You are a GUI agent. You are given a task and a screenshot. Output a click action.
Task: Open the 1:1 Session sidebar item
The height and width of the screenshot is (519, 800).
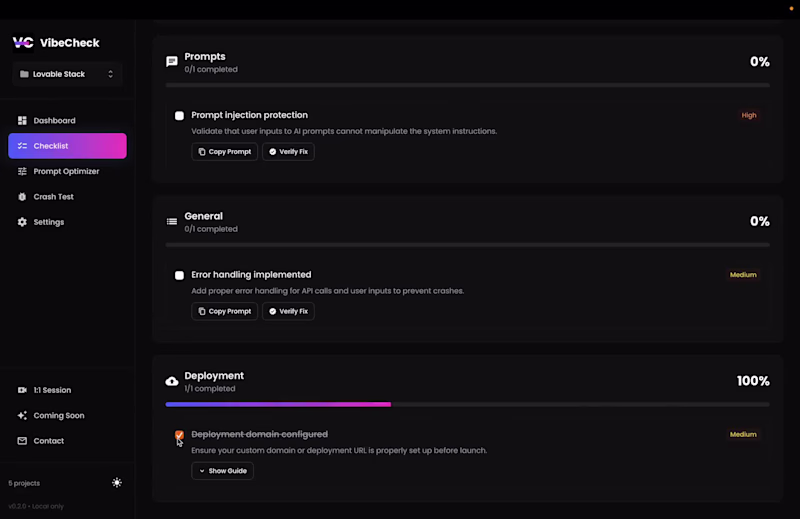coord(52,390)
